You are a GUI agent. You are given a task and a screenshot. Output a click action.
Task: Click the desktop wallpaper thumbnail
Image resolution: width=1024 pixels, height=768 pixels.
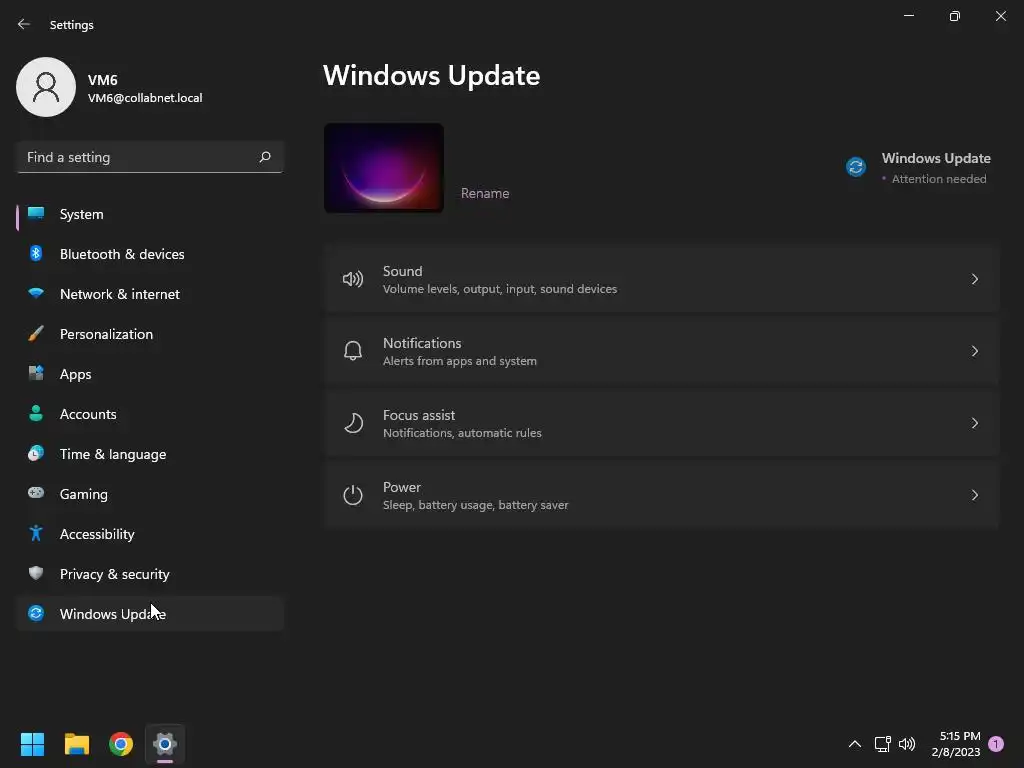384,168
